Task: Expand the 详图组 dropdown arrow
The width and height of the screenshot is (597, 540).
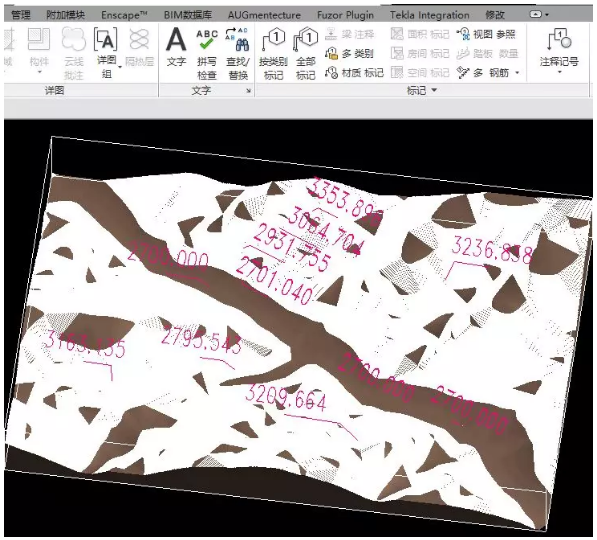Action: (x=120, y=67)
